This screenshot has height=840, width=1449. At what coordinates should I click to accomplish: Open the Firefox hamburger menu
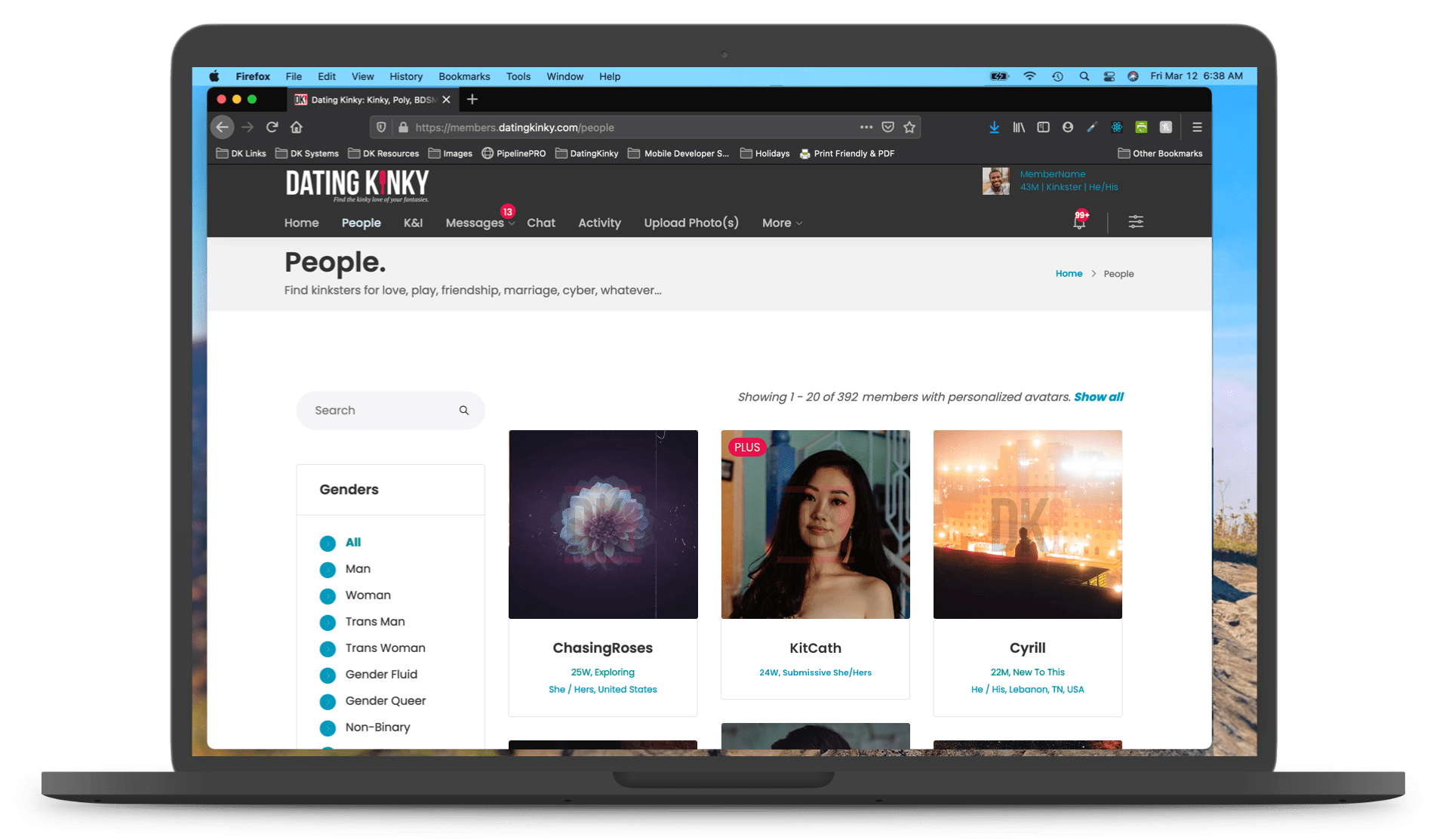(1197, 128)
